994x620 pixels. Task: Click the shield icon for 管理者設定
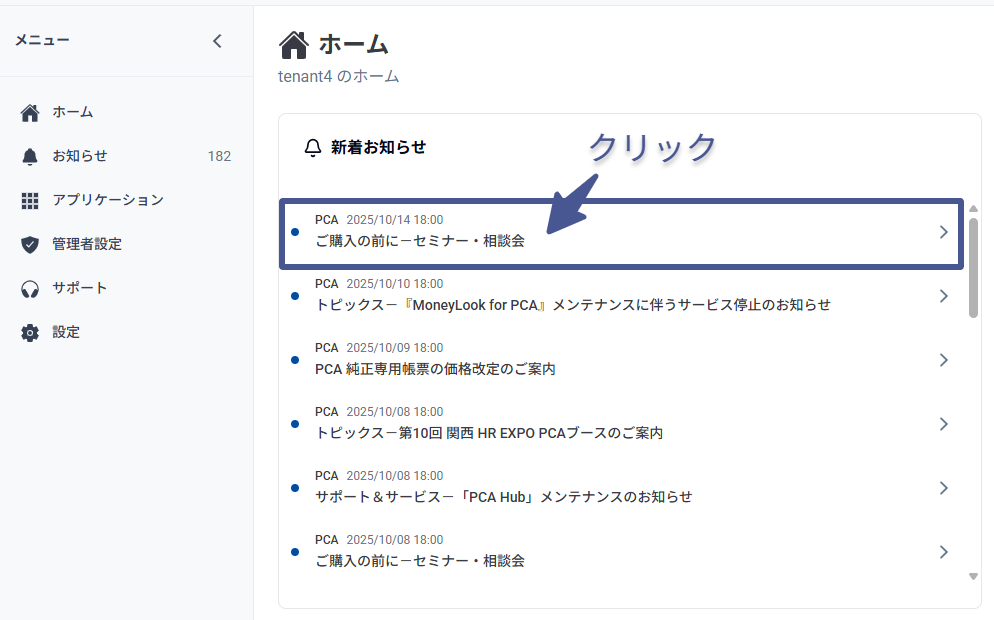(x=30, y=244)
